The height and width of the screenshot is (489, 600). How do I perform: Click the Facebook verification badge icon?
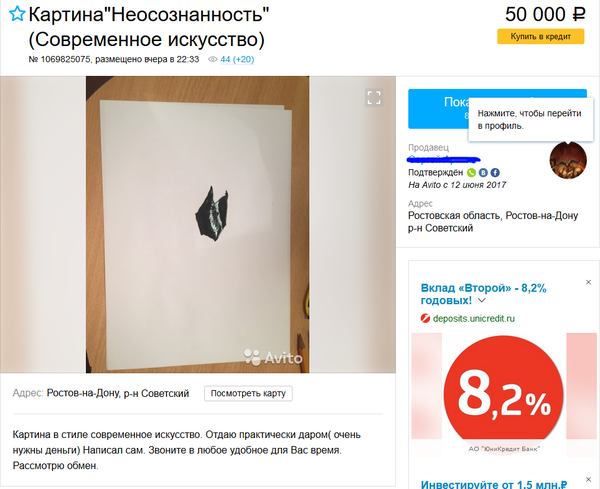pos(495,173)
